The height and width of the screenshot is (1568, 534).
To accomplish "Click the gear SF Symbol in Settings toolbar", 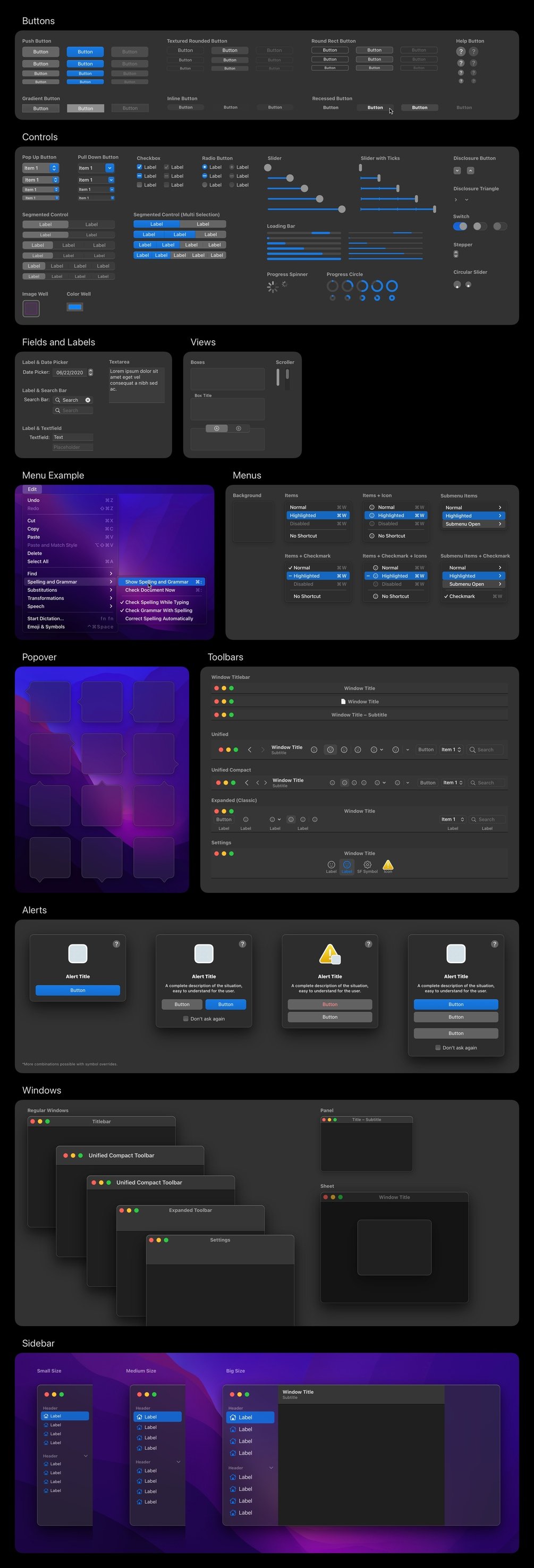I will [367, 864].
